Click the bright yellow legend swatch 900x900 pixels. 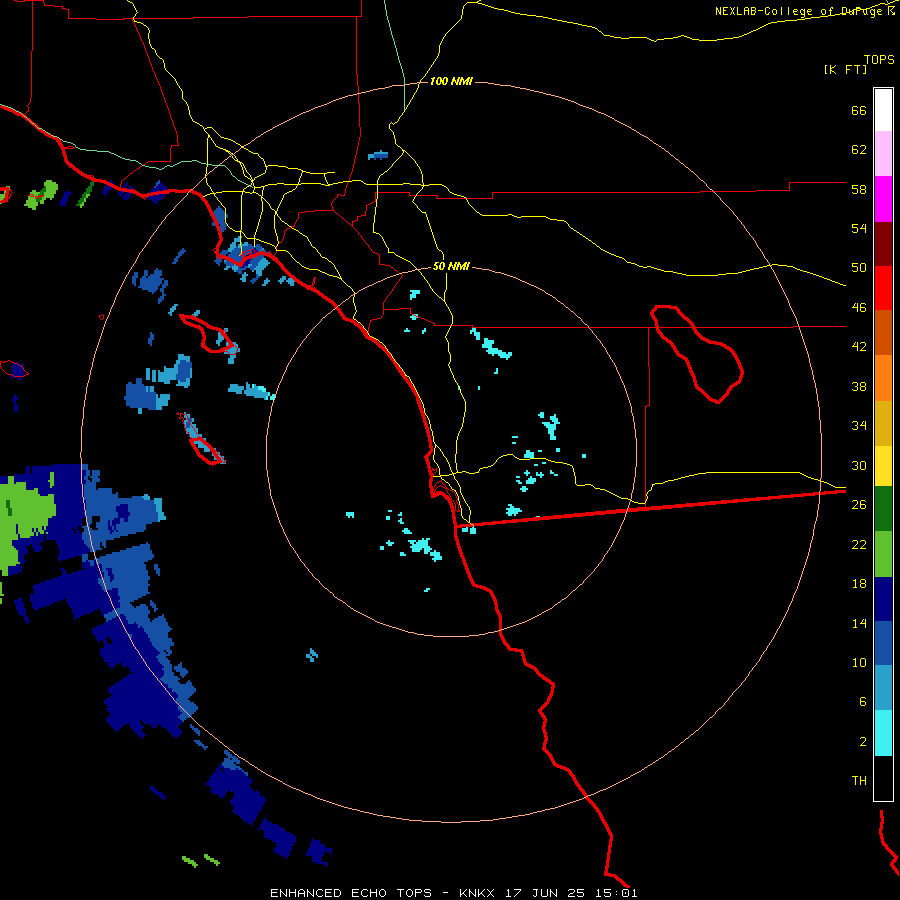coord(883,466)
